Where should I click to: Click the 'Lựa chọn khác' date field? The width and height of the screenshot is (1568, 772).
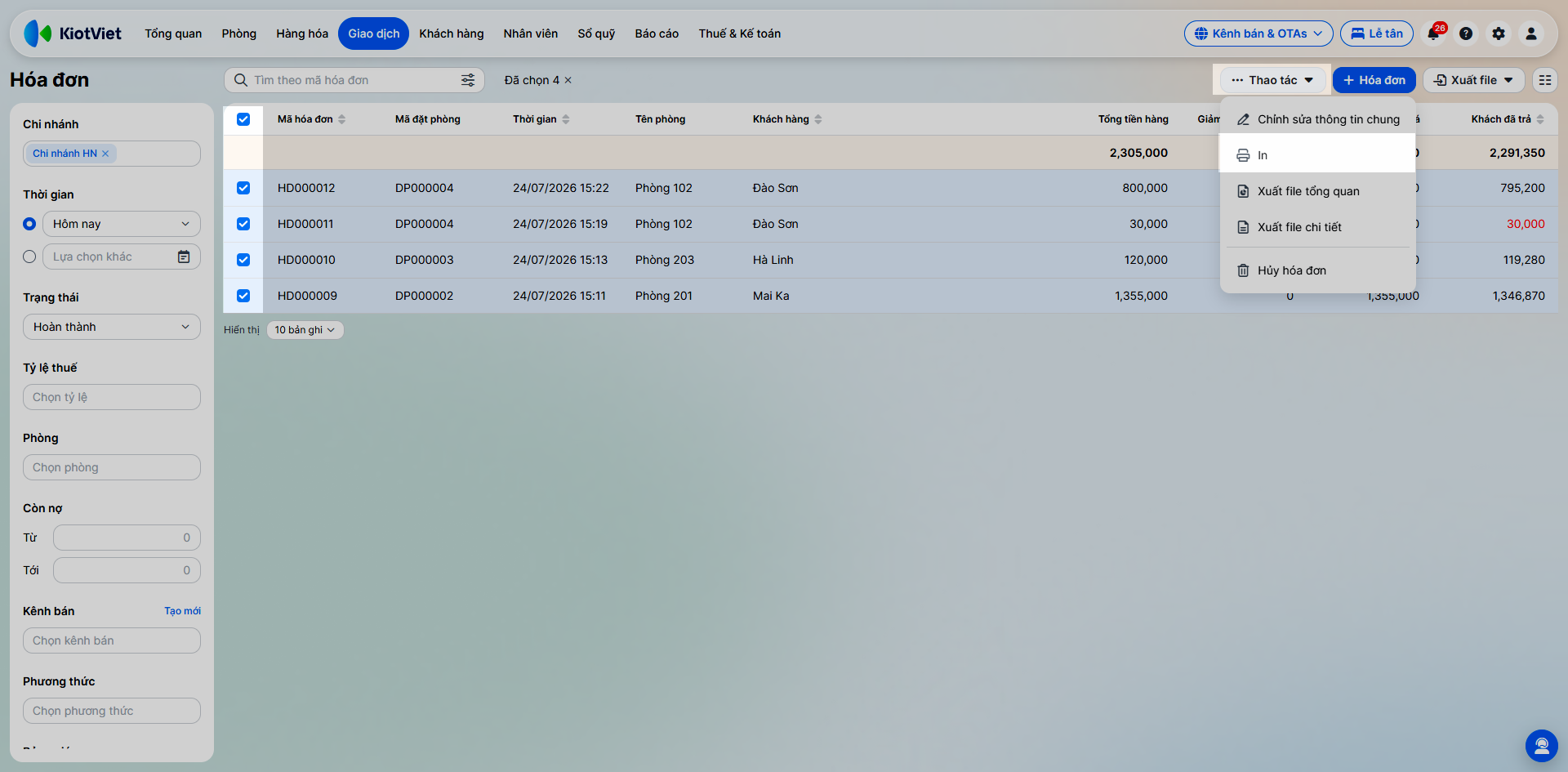[122, 257]
